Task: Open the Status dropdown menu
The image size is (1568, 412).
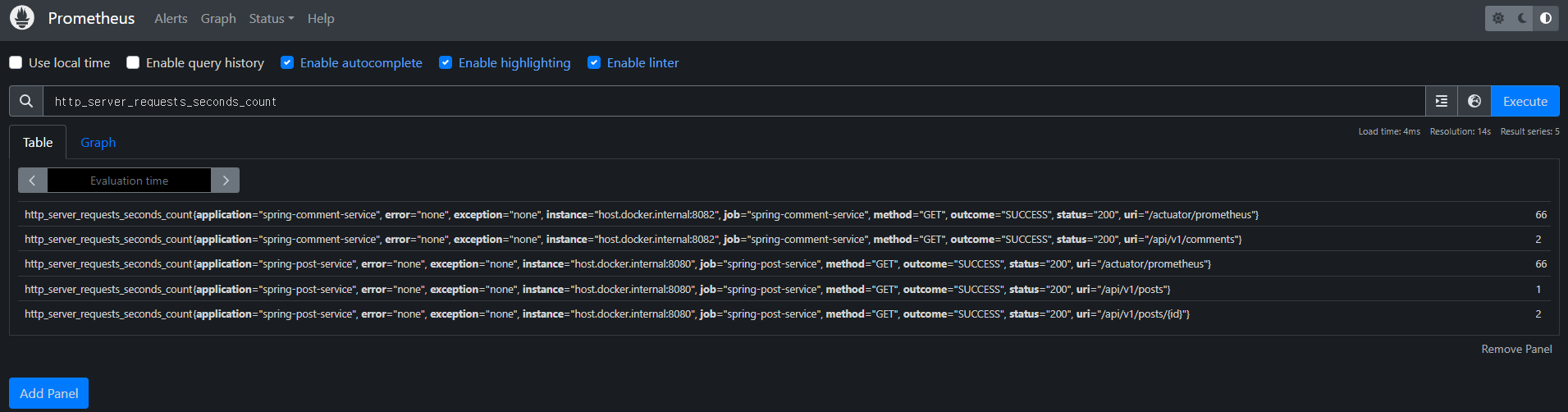Action: (272, 18)
